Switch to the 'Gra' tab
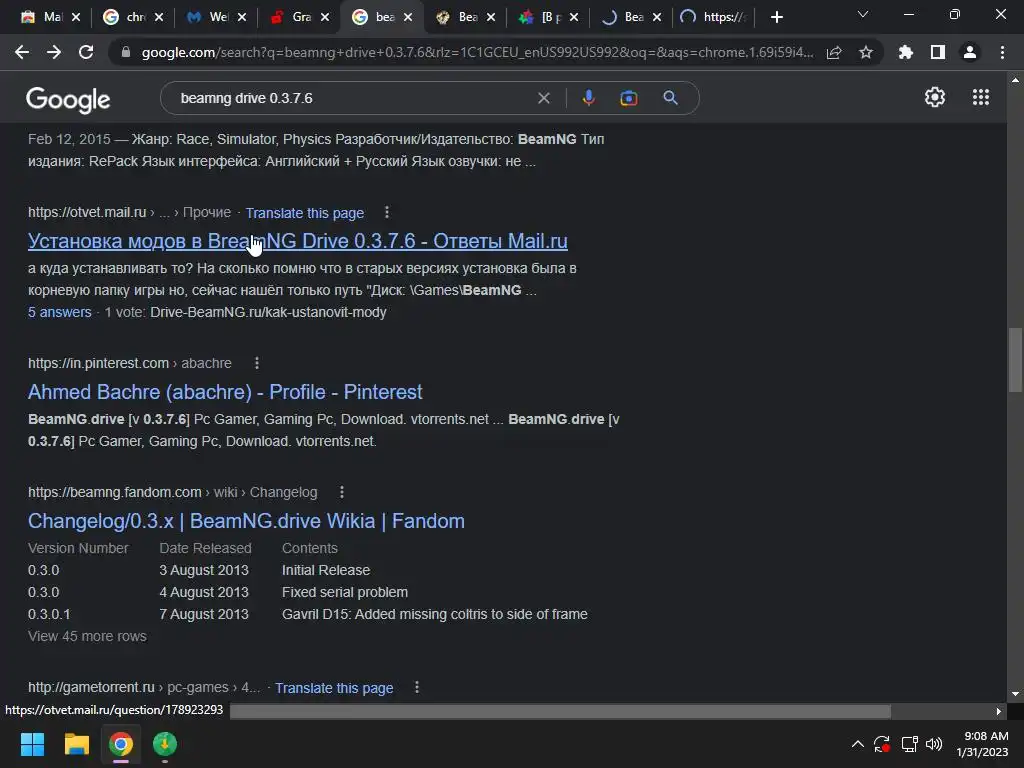Screen dimensions: 1024x768 pyautogui.click(x=291, y=17)
